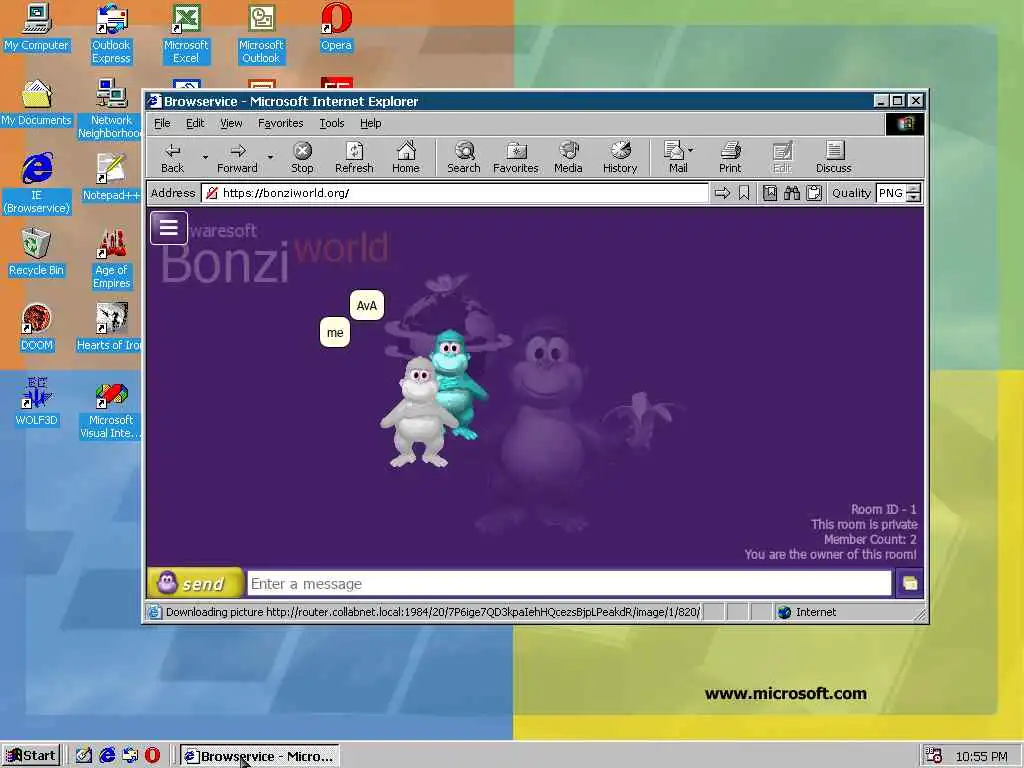
Task: Click the clipboard icon in the address toolbar
Action: pyautogui.click(x=814, y=193)
